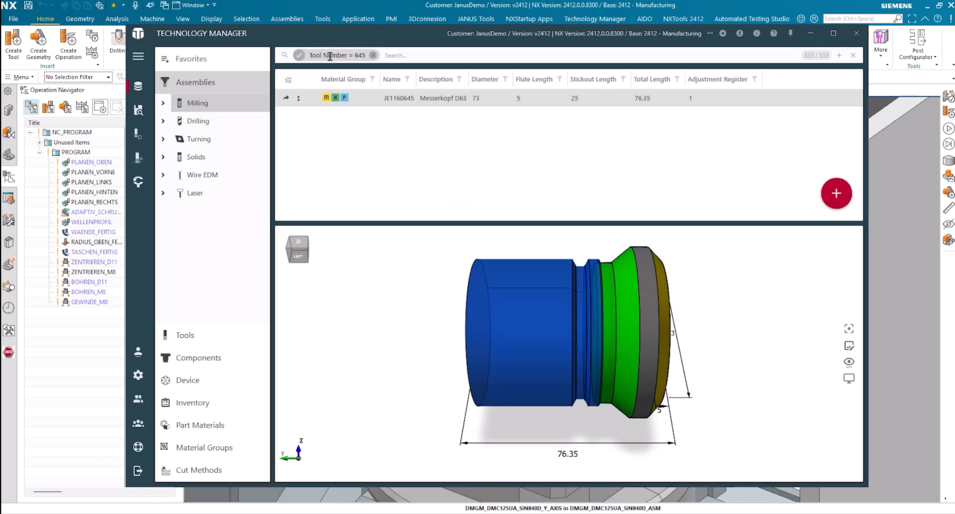This screenshot has width=955, height=514.
Task: Click the logout icon at sidebar bottom
Action: click(138, 471)
